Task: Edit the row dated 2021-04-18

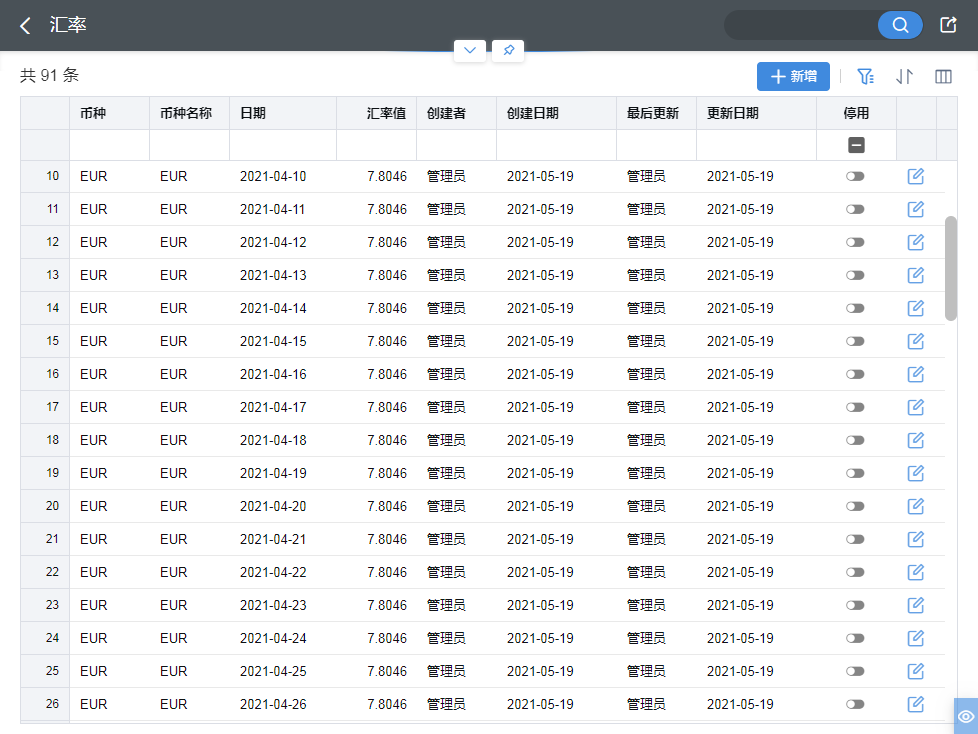Action: [916, 440]
